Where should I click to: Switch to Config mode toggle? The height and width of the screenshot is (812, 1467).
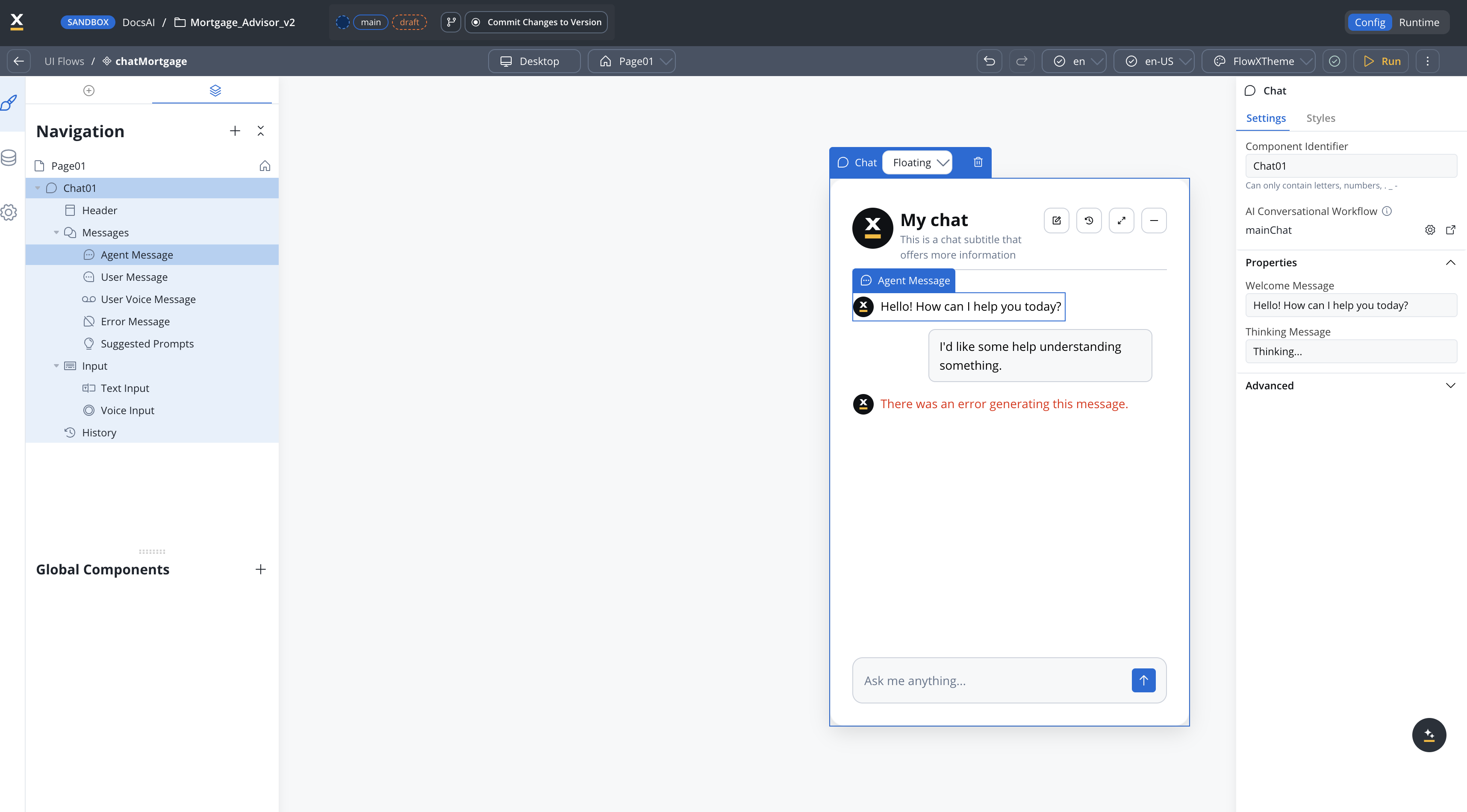click(x=1370, y=22)
